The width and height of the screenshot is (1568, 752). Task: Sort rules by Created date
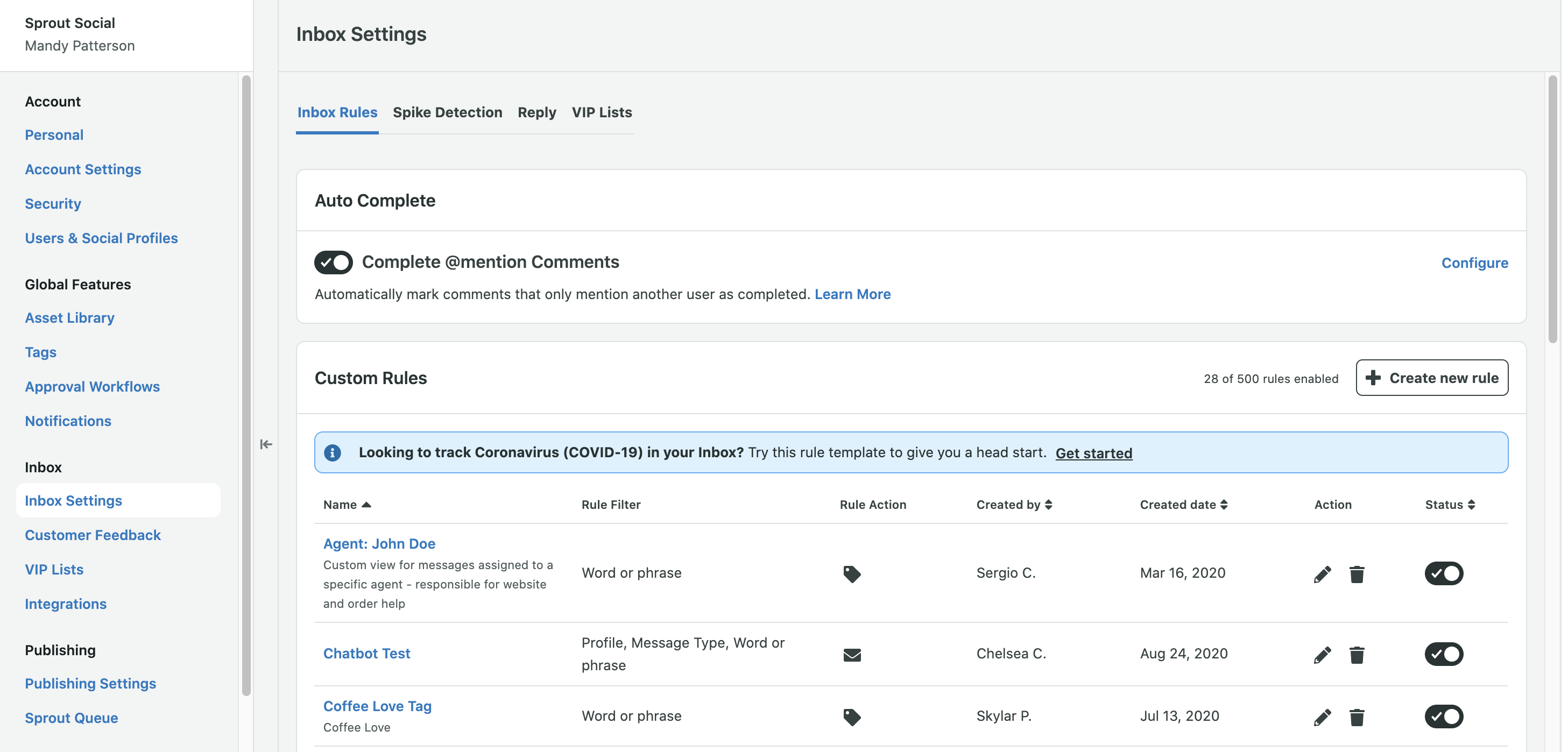pos(1225,505)
